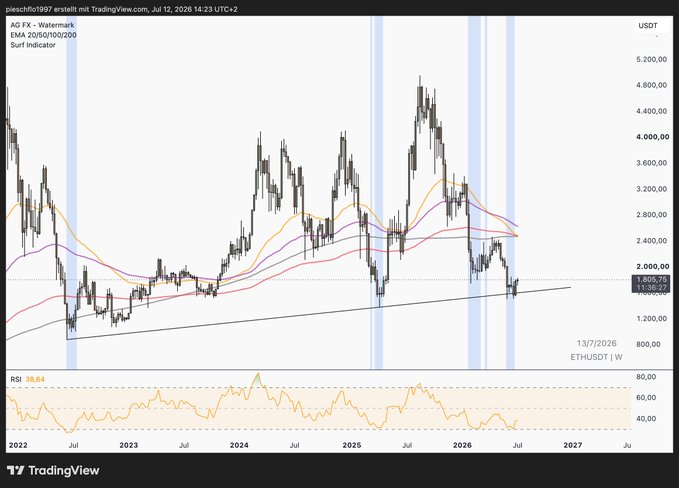679x488 pixels.
Task: Click the RSI value 38,64
Action: tap(35, 379)
